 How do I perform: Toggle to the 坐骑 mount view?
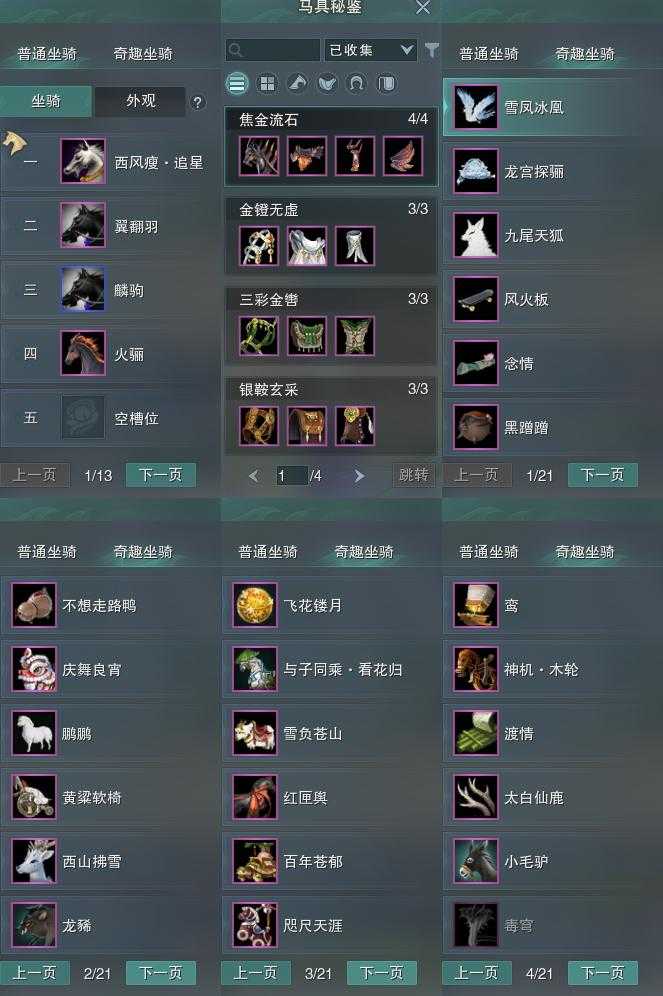point(46,101)
